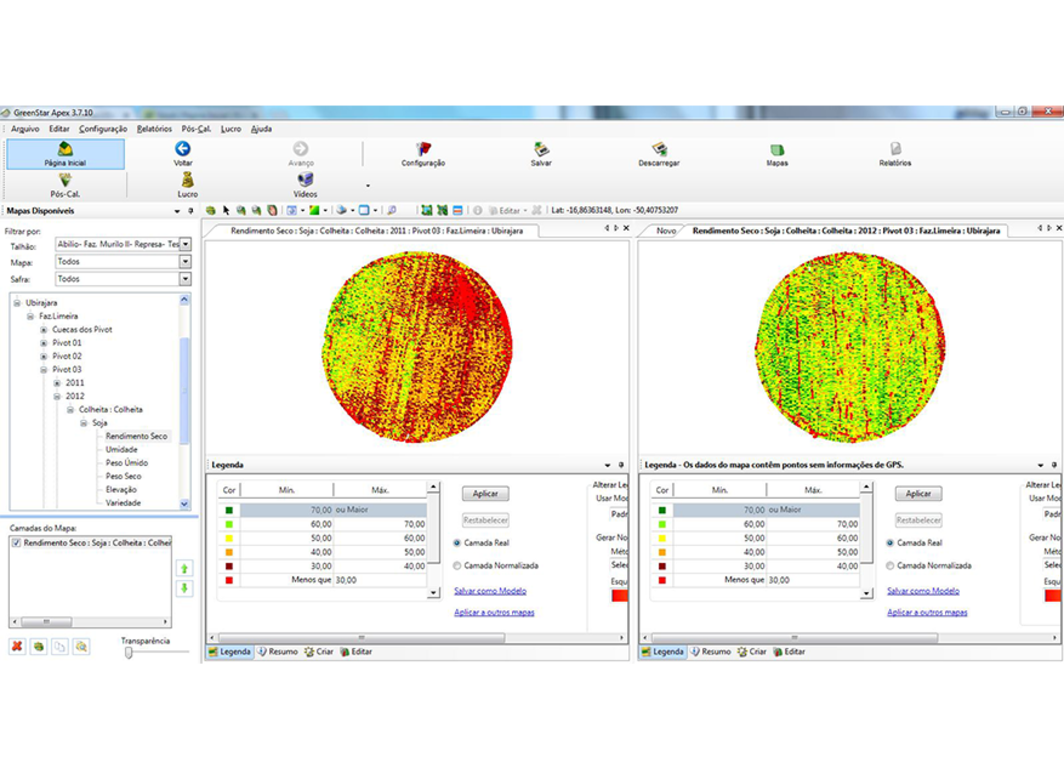Open the Mapas toolbar icon
1064x768 pixels.
click(x=778, y=150)
